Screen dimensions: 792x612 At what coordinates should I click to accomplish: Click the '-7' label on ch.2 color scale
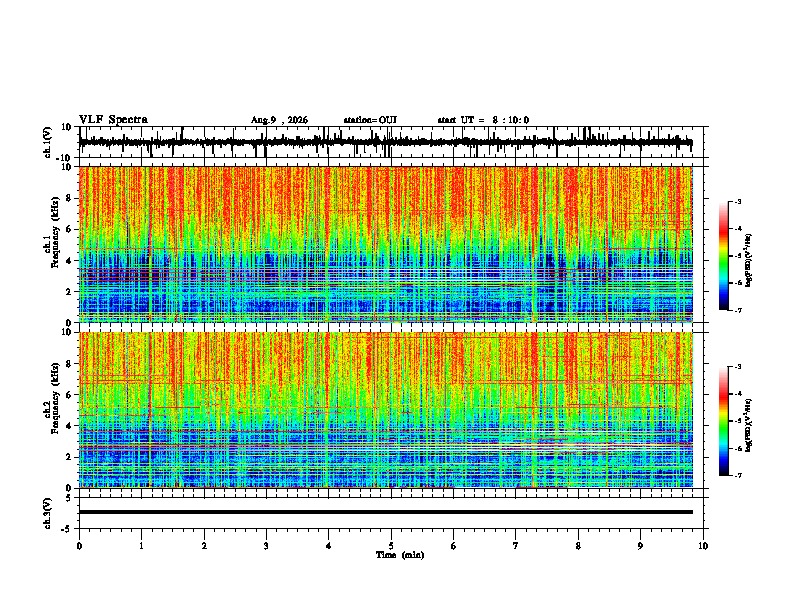coord(737,476)
